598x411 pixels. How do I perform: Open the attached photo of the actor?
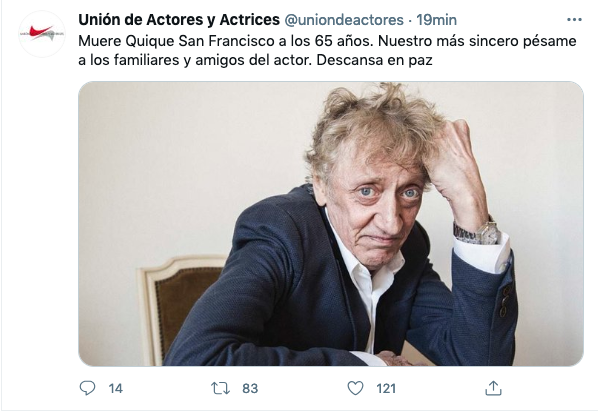(331, 224)
